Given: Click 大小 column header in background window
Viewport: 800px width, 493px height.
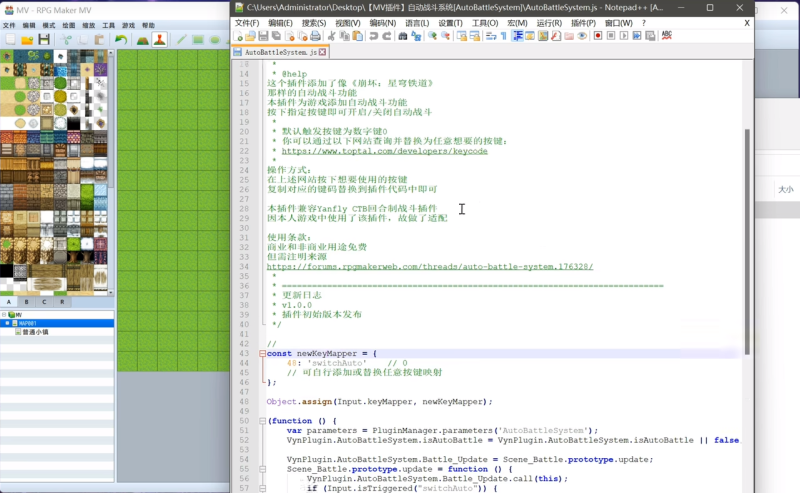Looking at the screenshot, I should pos(786,189).
